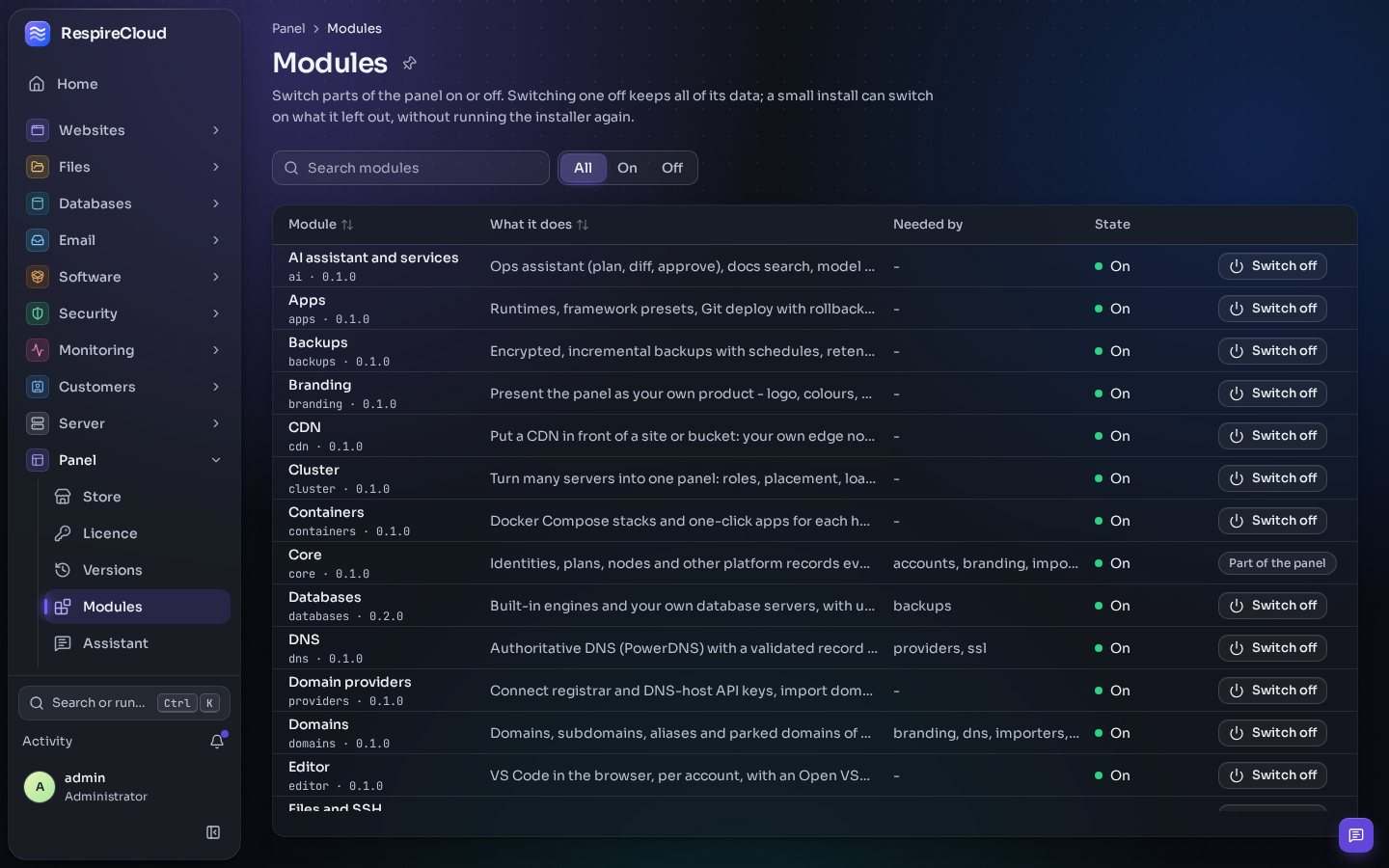Screen dimensions: 1389x868
Task: Expand the Monitoring section chevron
Action: 216,350
